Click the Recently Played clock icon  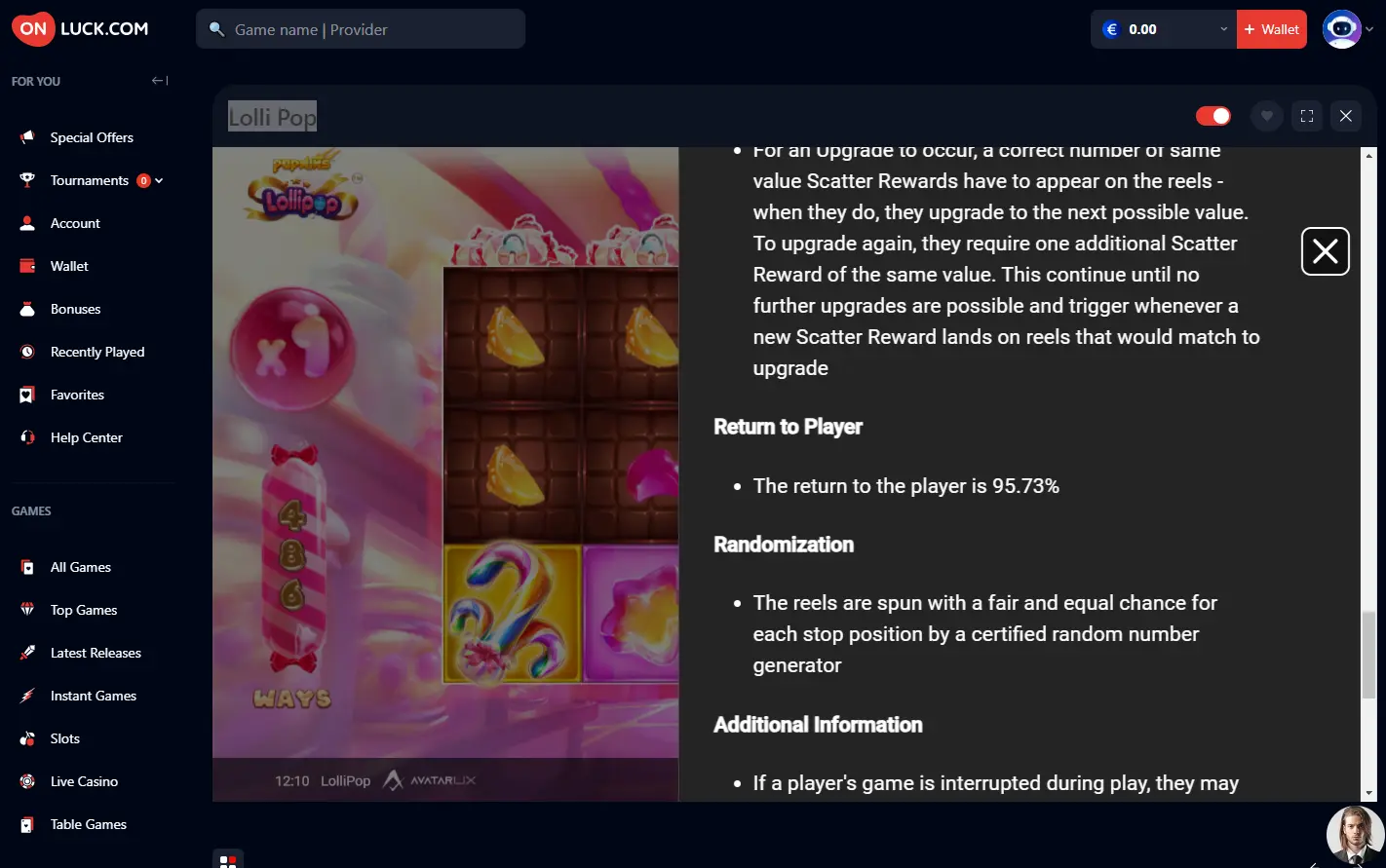[x=27, y=352]
